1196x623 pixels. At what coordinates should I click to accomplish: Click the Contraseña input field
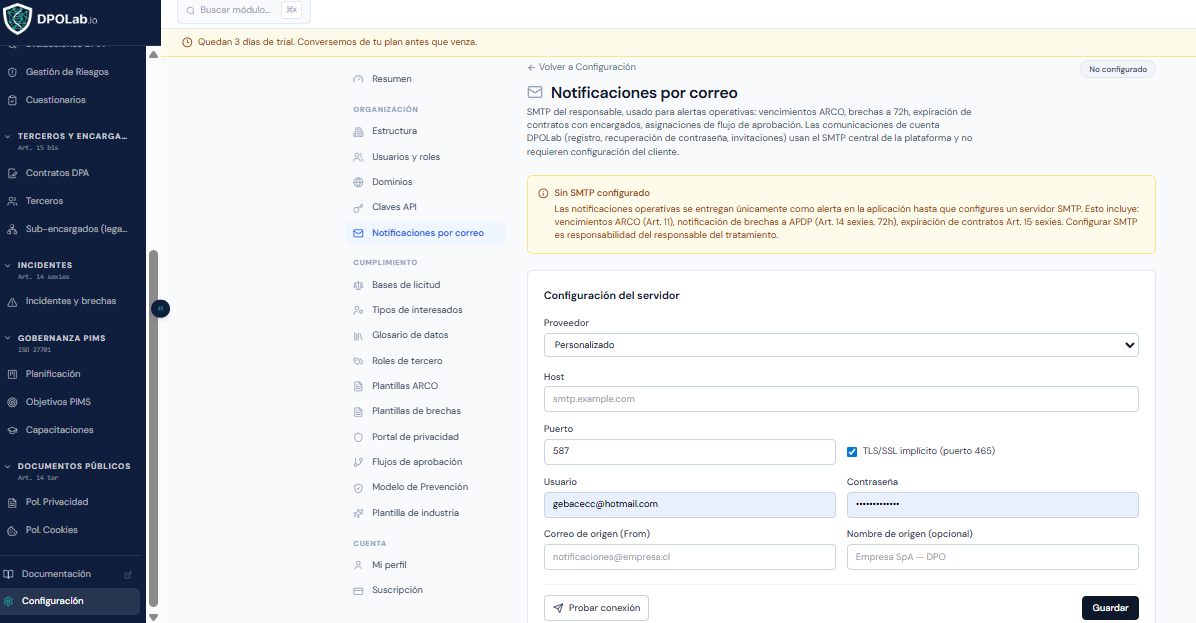pos(992,504)
